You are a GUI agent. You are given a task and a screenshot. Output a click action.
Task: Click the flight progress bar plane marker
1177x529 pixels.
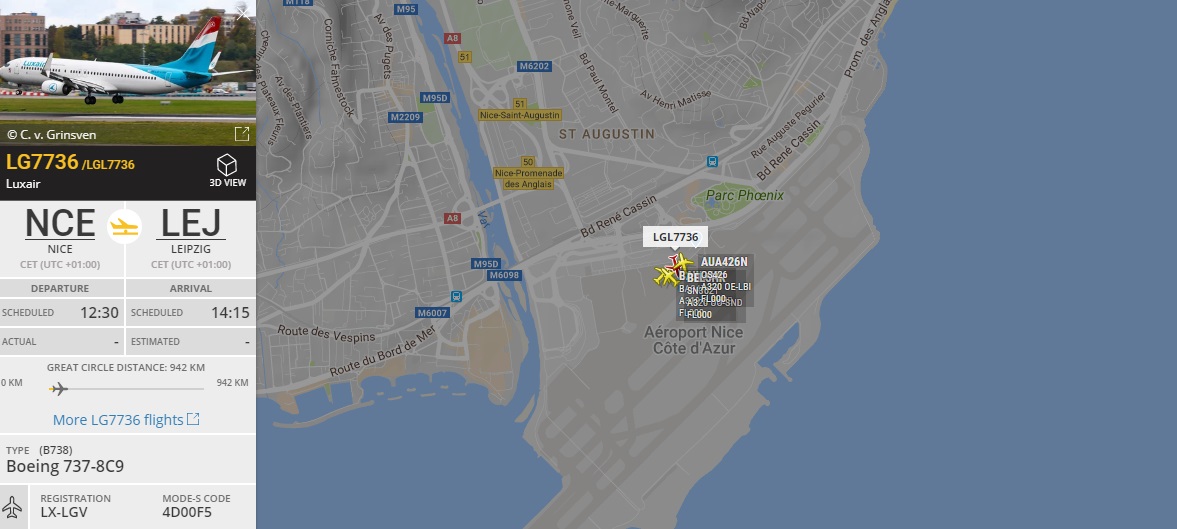point(59,389)
